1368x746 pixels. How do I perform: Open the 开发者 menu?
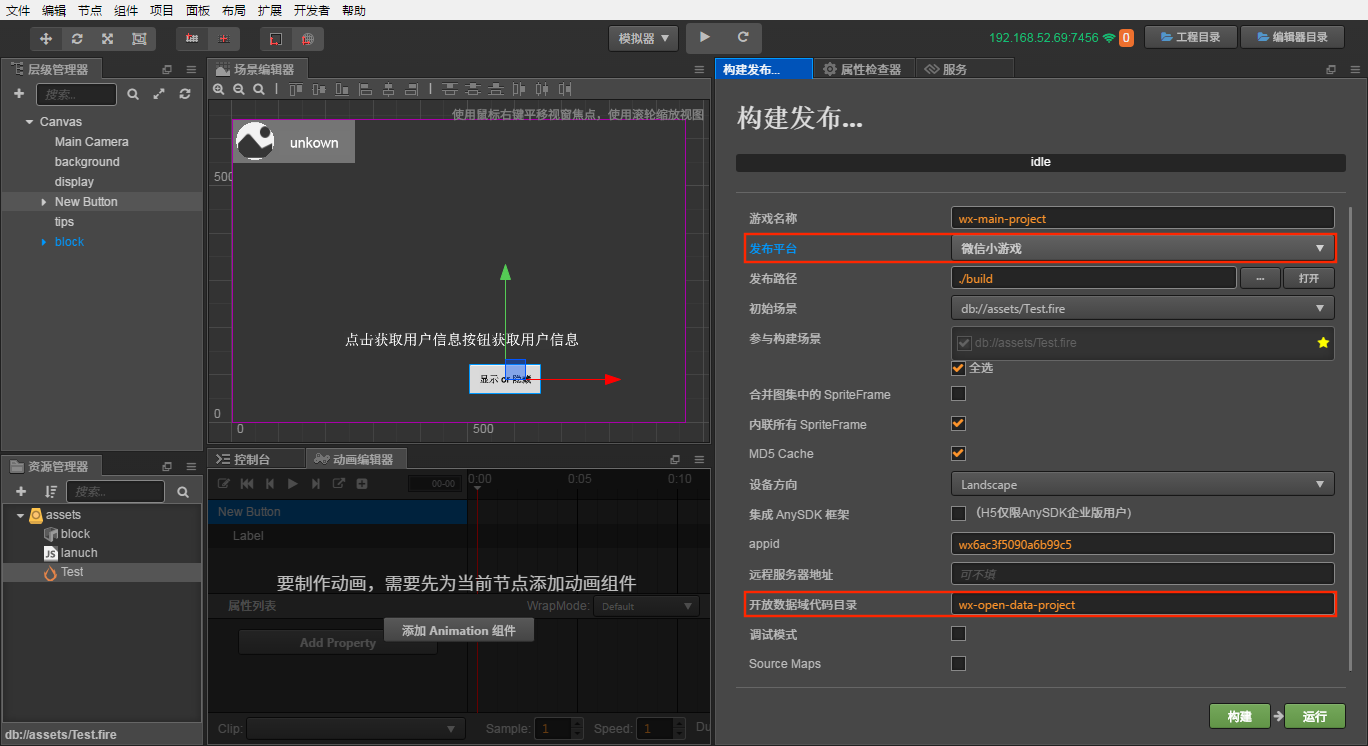[312, 10]
